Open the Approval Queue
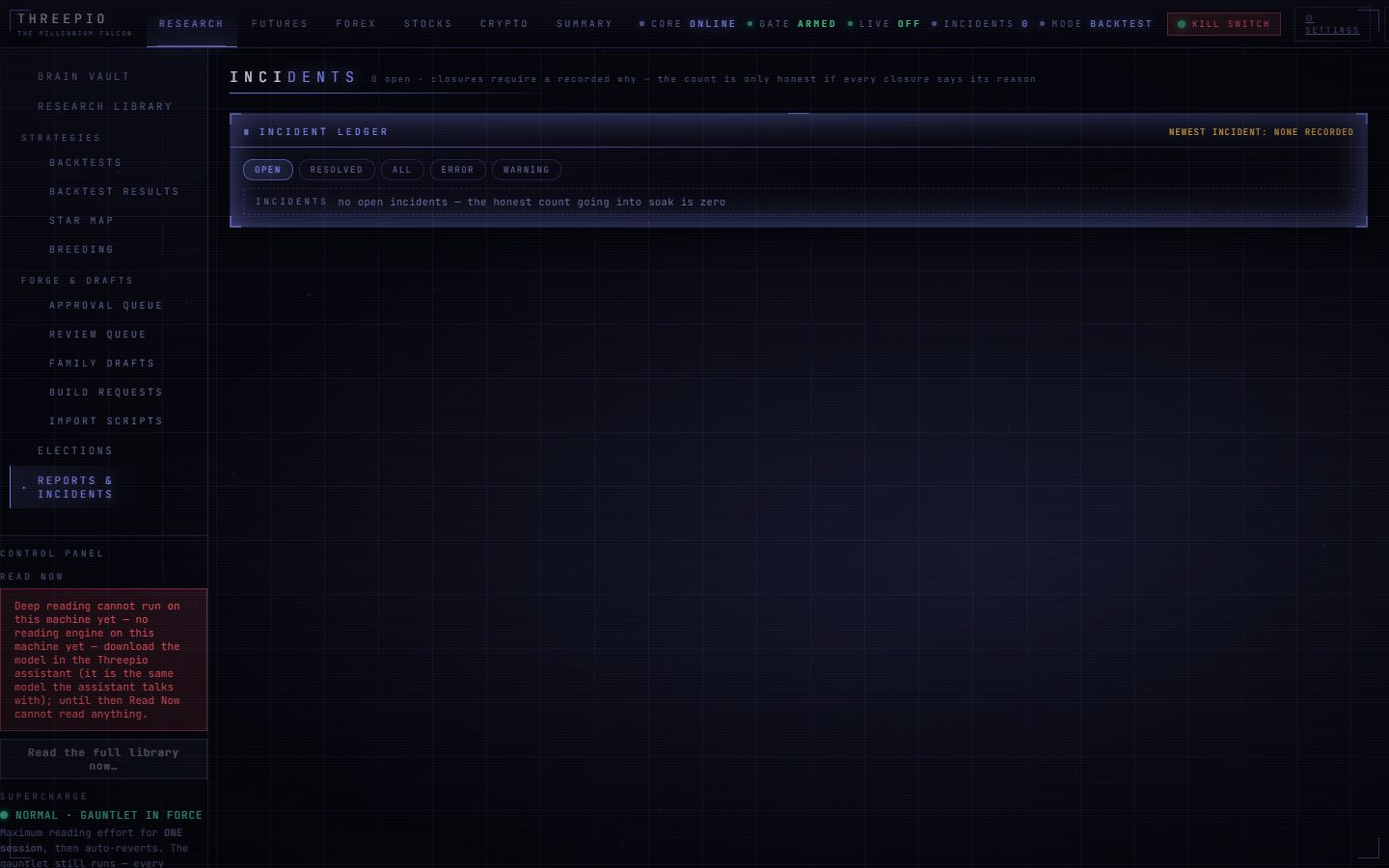 [x=106, y=305]
